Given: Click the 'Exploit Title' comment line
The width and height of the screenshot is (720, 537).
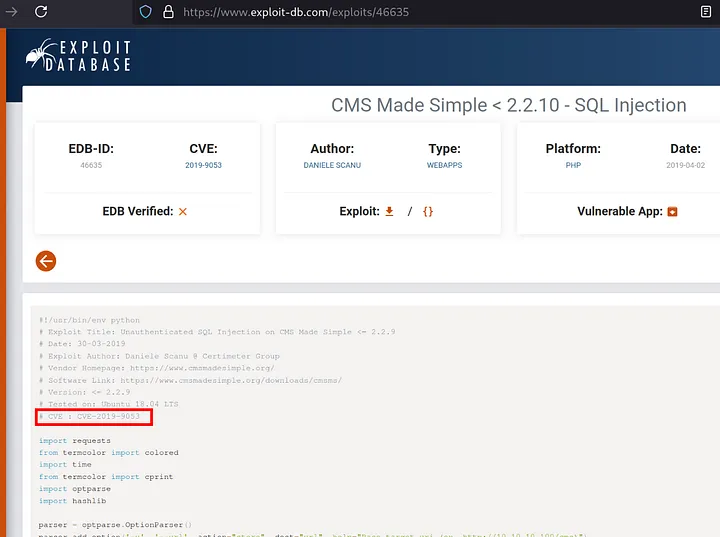Looking at the screenshot, I should (x=217, y=332).
